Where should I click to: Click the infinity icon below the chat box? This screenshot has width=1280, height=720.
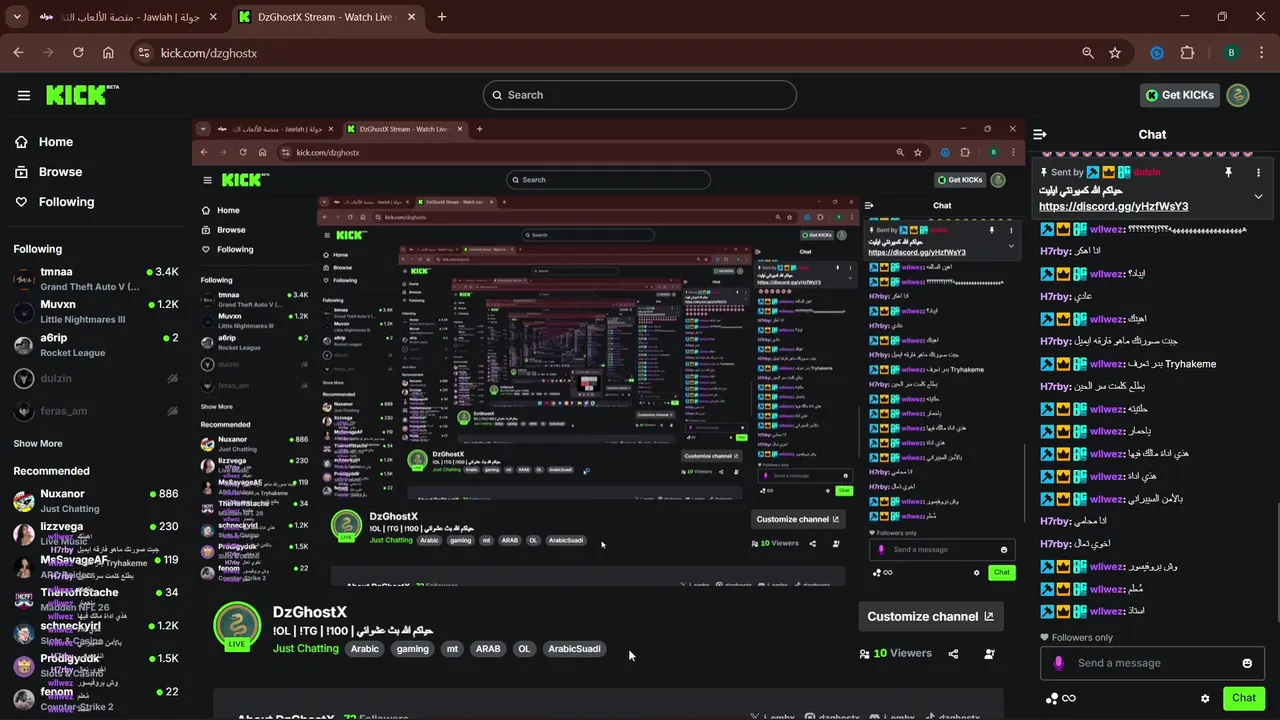pyautogui.click(x=1069, y=698)
